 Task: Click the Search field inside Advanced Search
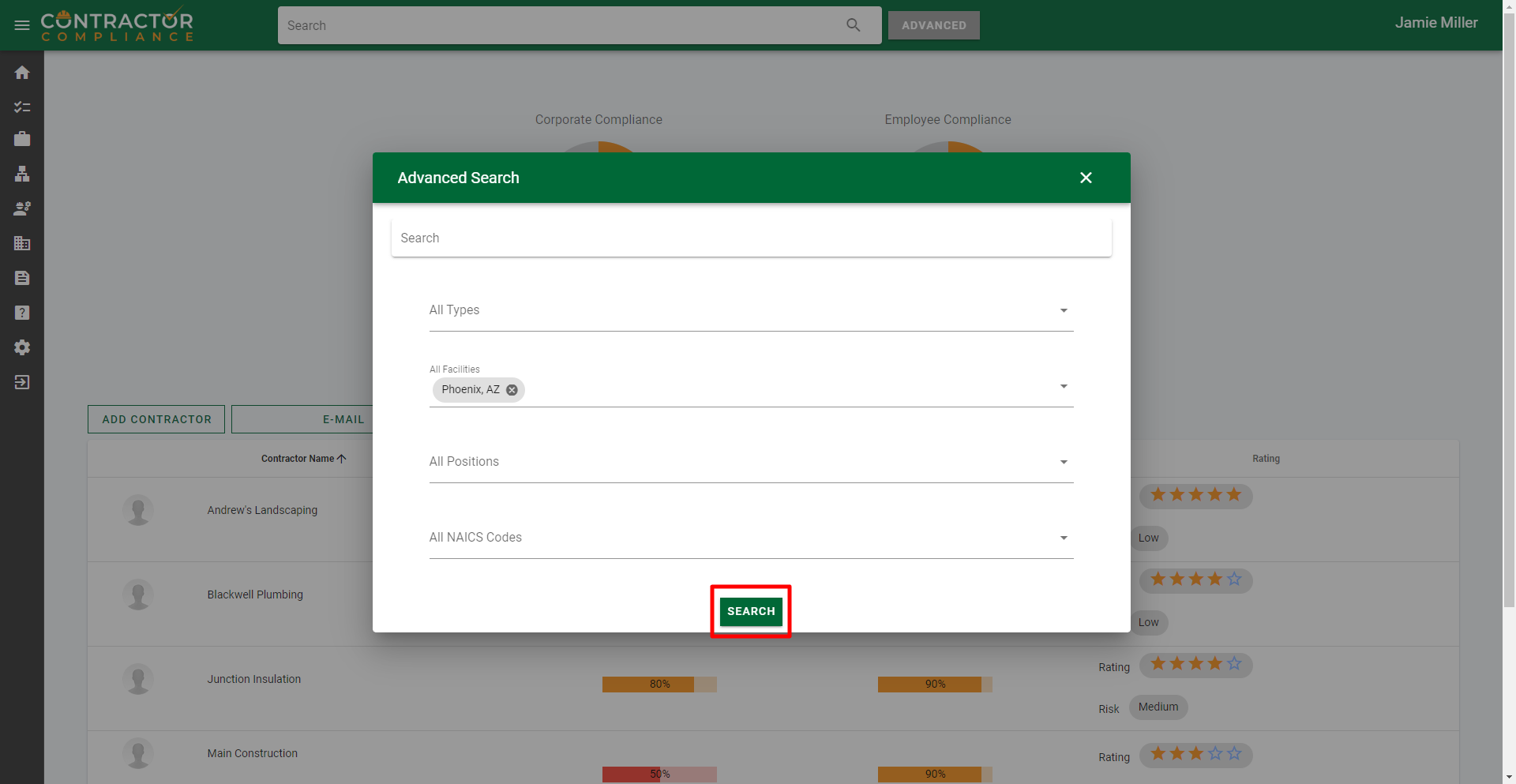(x=750, y=238)
